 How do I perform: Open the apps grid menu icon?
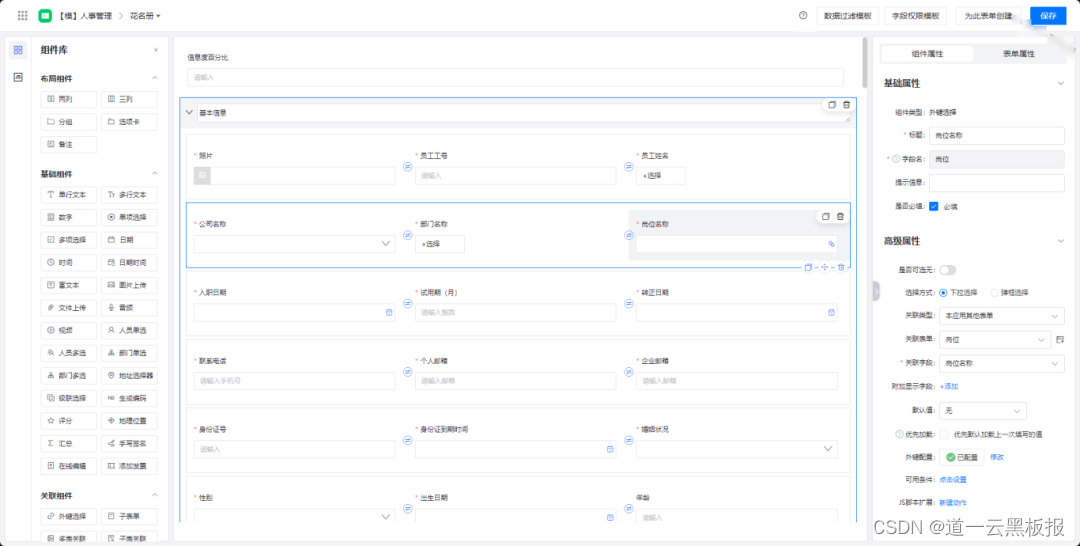(x=23, y=15)
